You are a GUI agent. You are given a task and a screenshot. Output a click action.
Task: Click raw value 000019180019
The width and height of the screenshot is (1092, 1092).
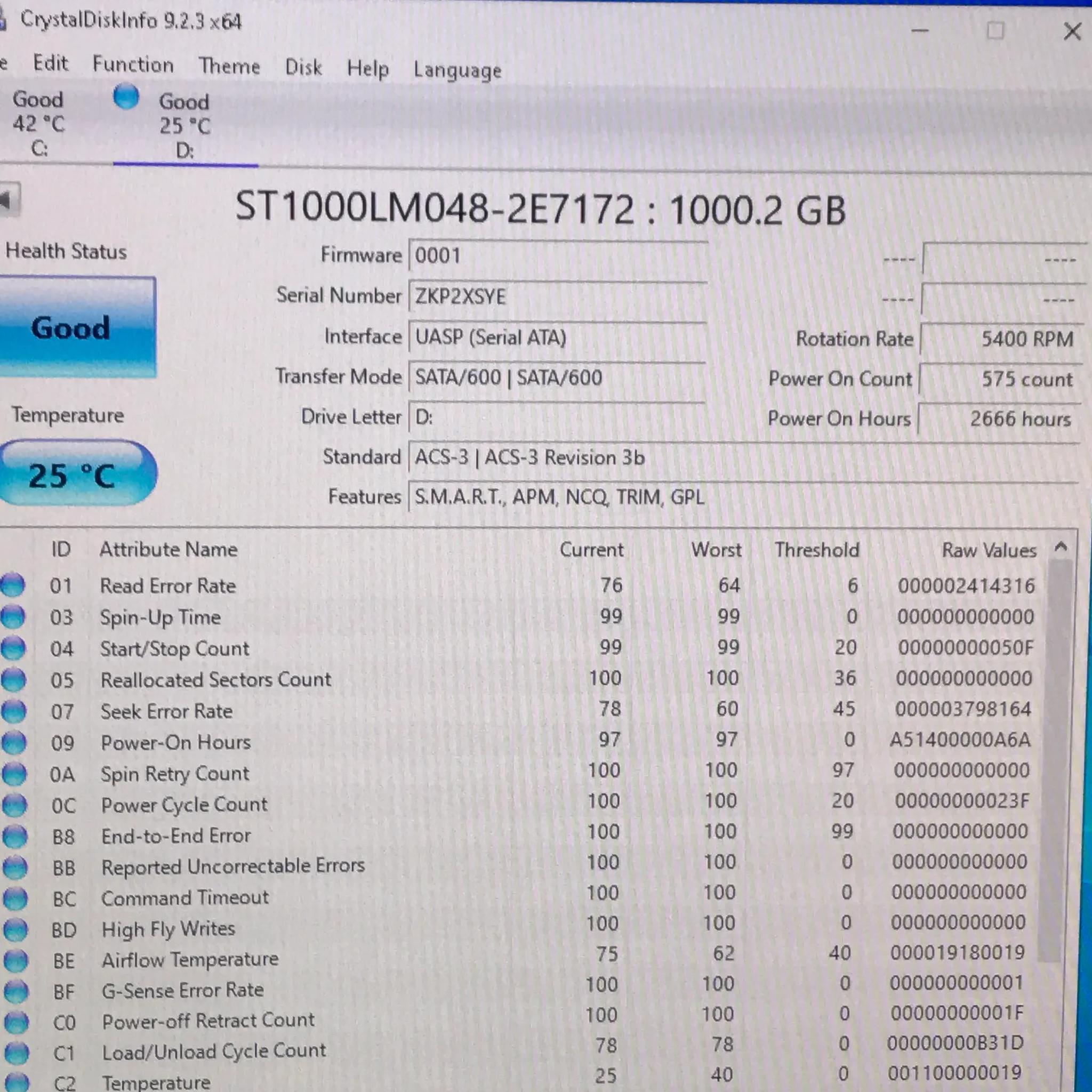pyautogui.click(x=958, y=953)
